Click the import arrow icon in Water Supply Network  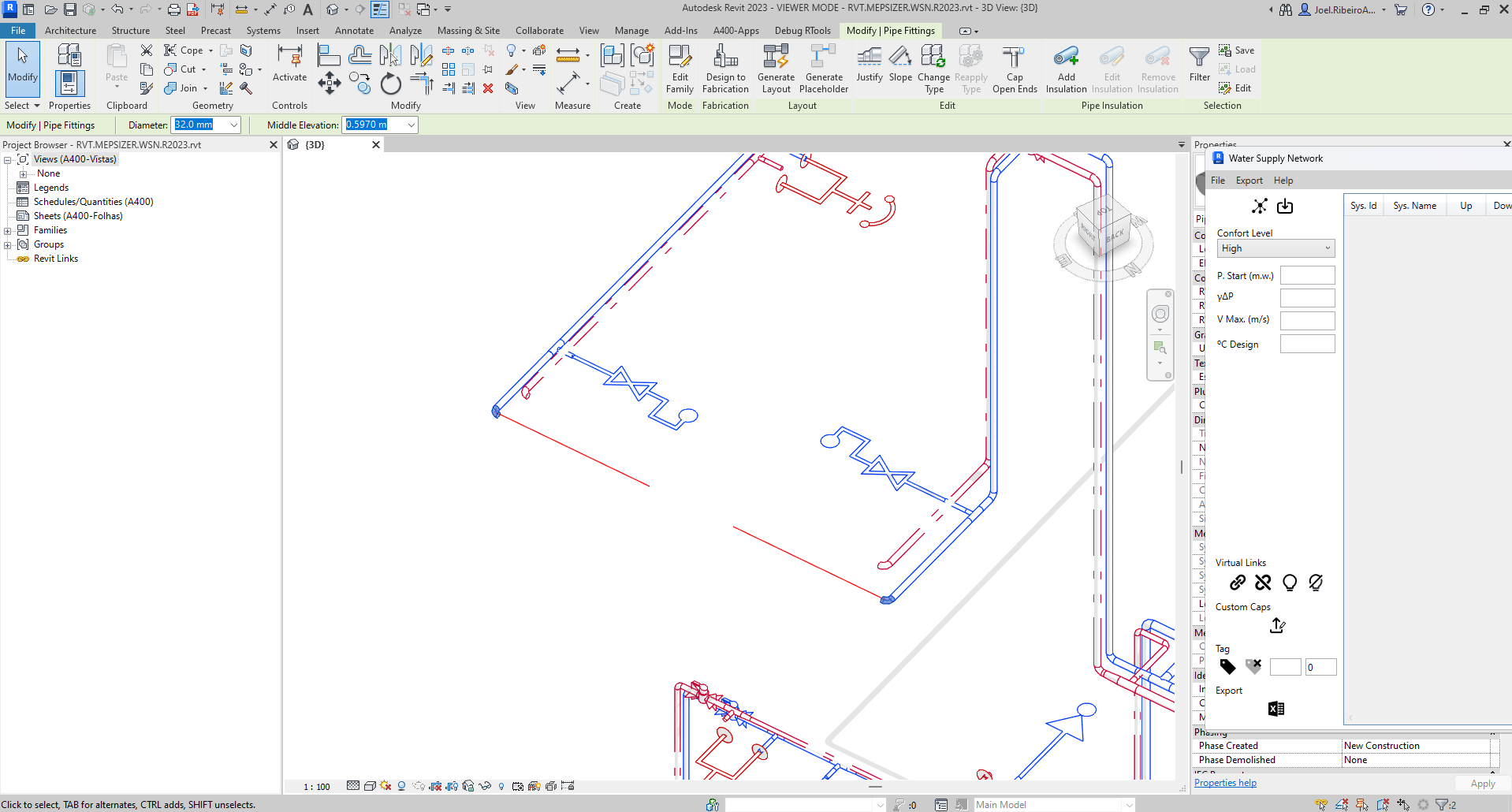click(1285, 206)
